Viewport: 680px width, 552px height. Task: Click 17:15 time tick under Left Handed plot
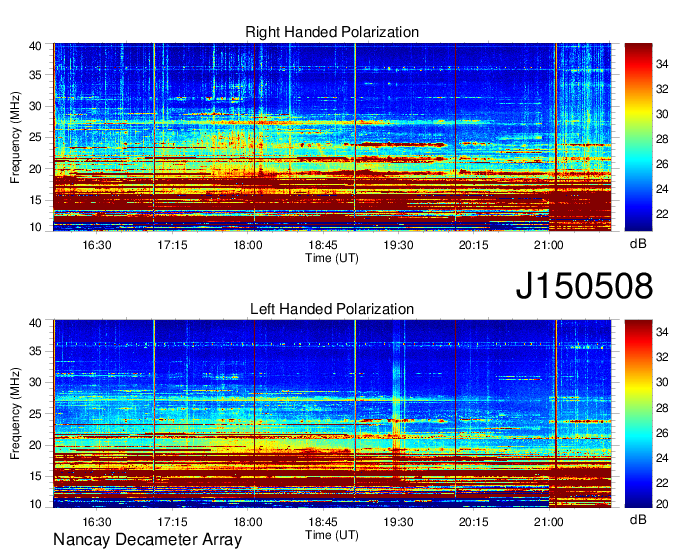tap(172, 521)
